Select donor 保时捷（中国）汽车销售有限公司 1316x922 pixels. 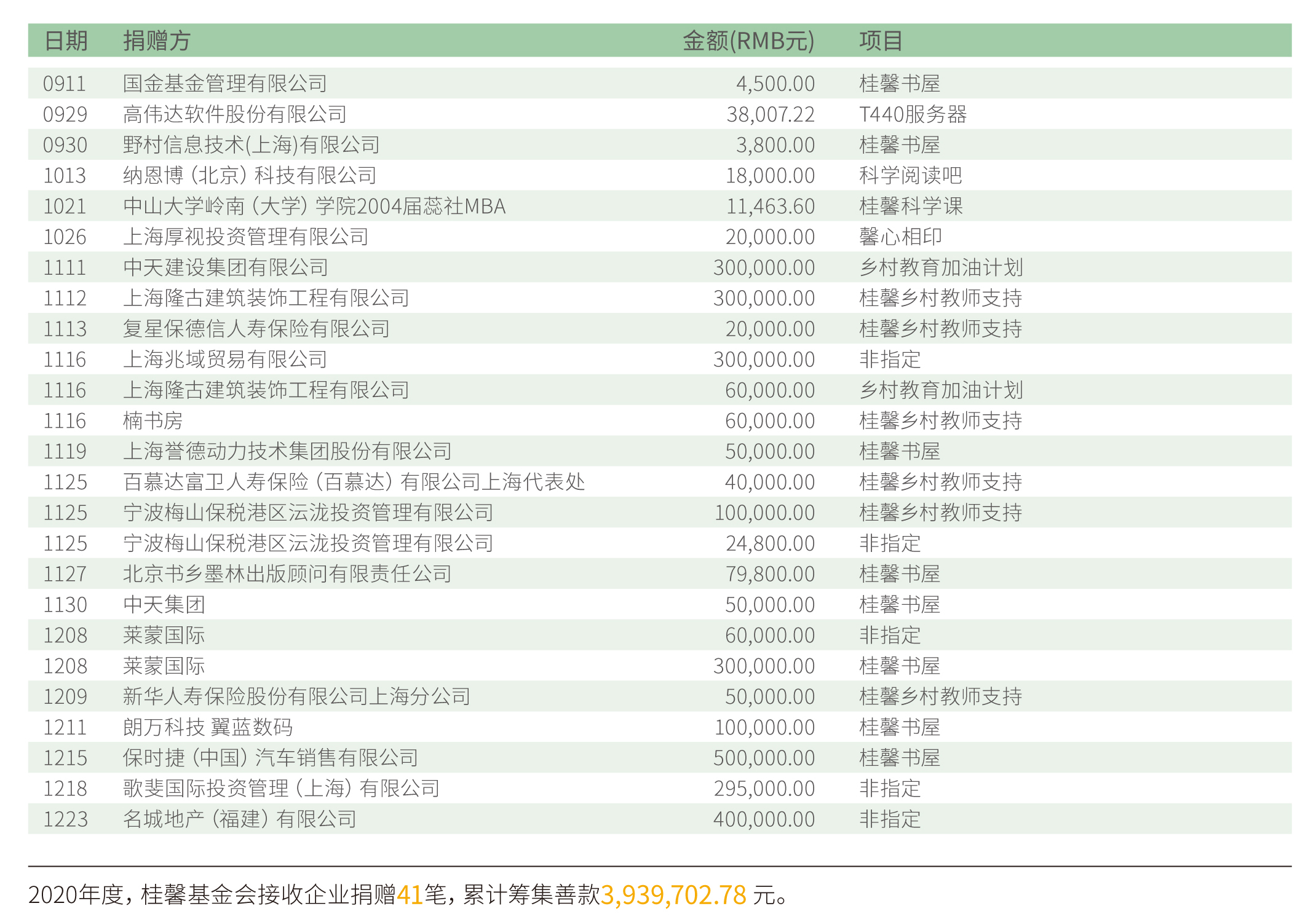click(271, 757)
